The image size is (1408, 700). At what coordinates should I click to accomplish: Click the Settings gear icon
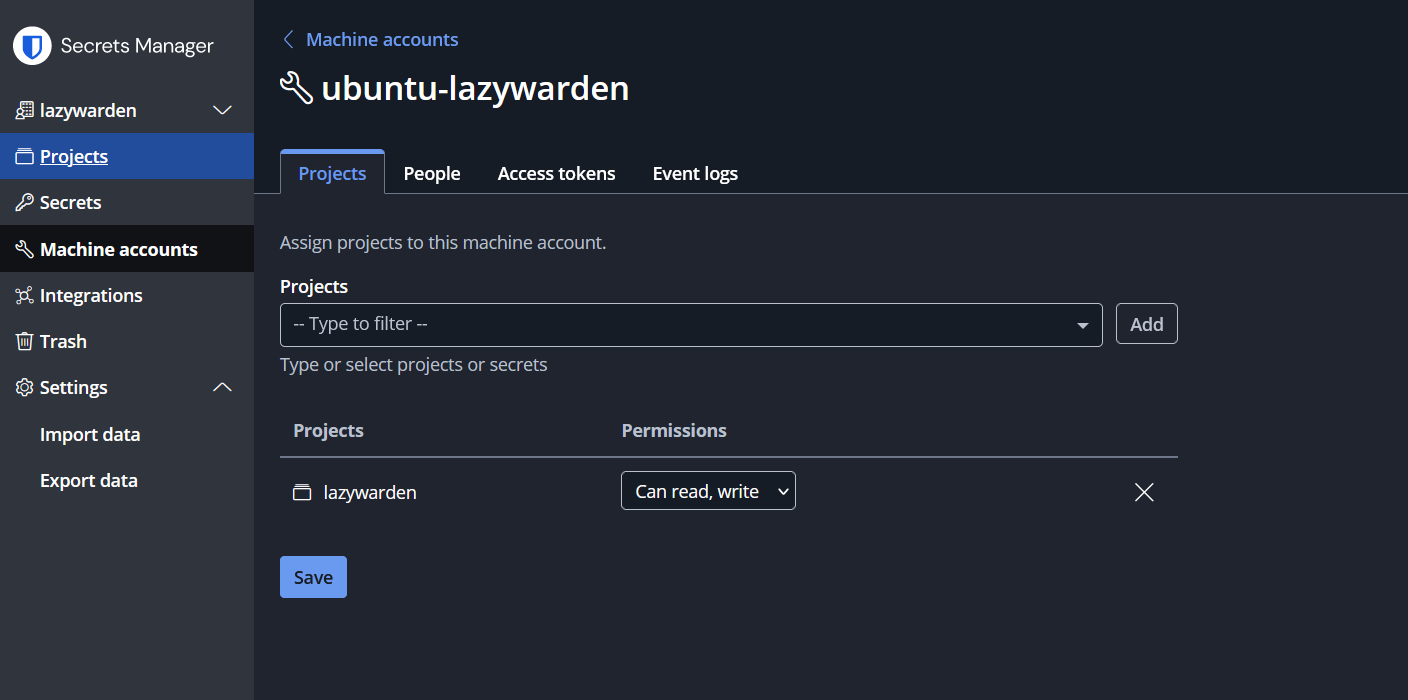(x=25, y=387)
